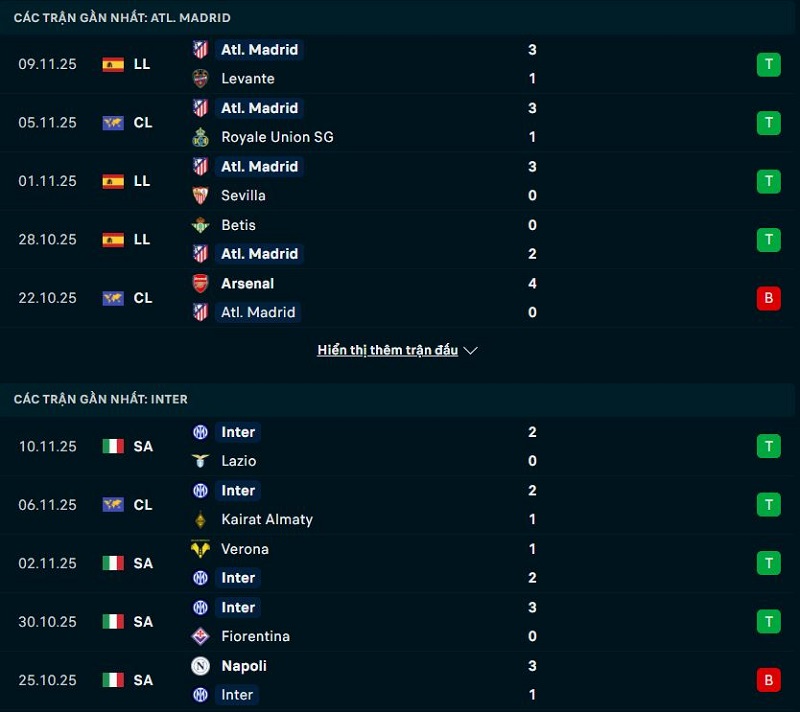Click the Betis club logo
Viewport: 800px width, 712px height.
201,225
